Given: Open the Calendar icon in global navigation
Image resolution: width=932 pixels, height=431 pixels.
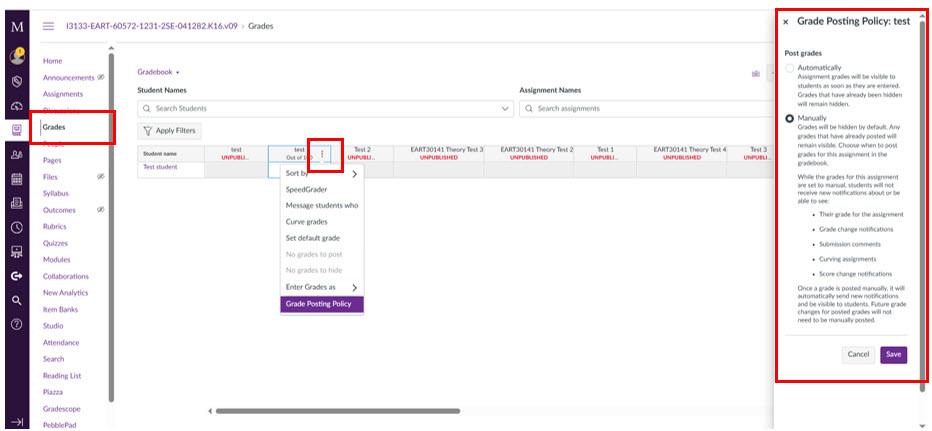Looking at the screenshot, I should [16, 179].
